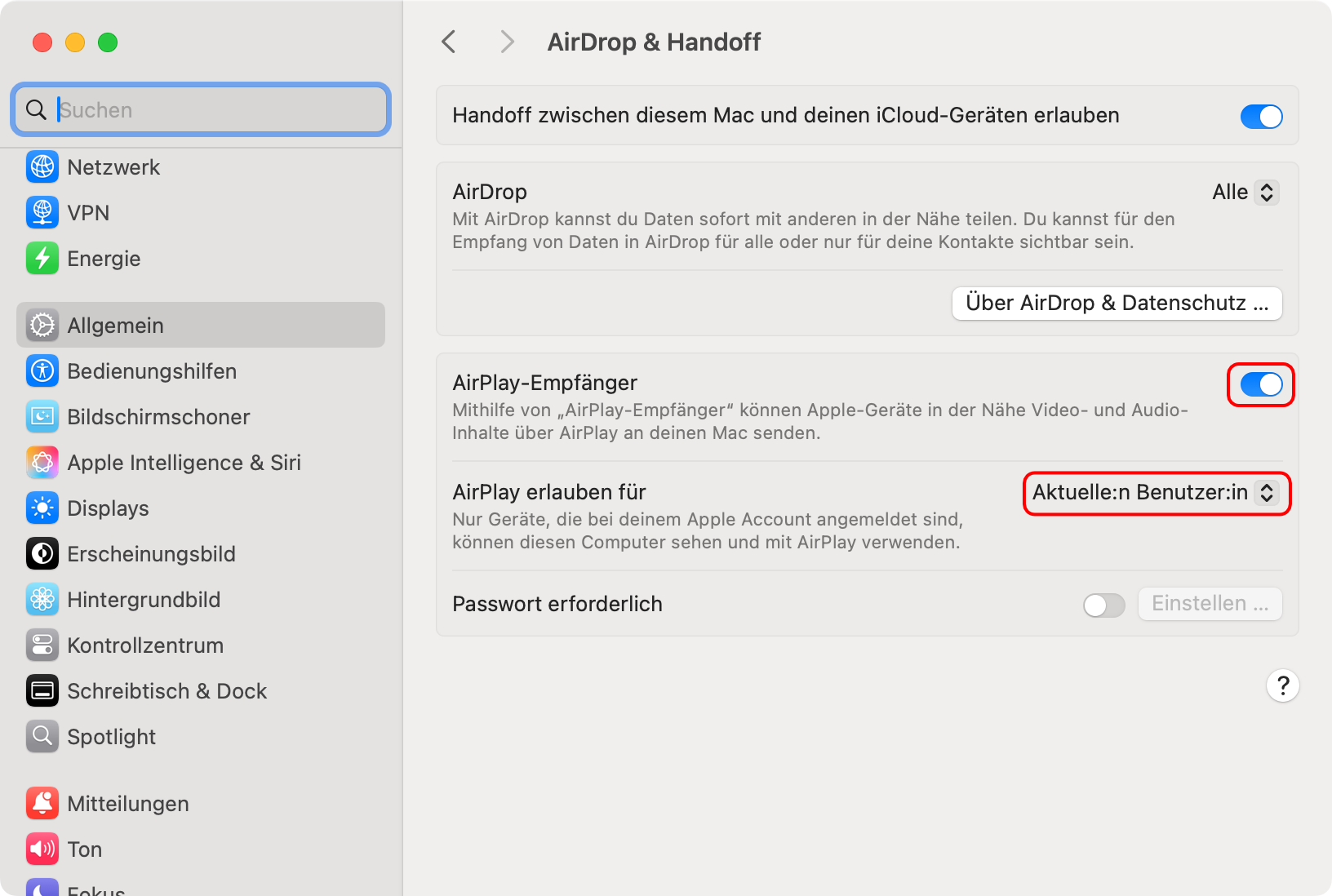Click the Allgemein gear icon

coord(42,326)
